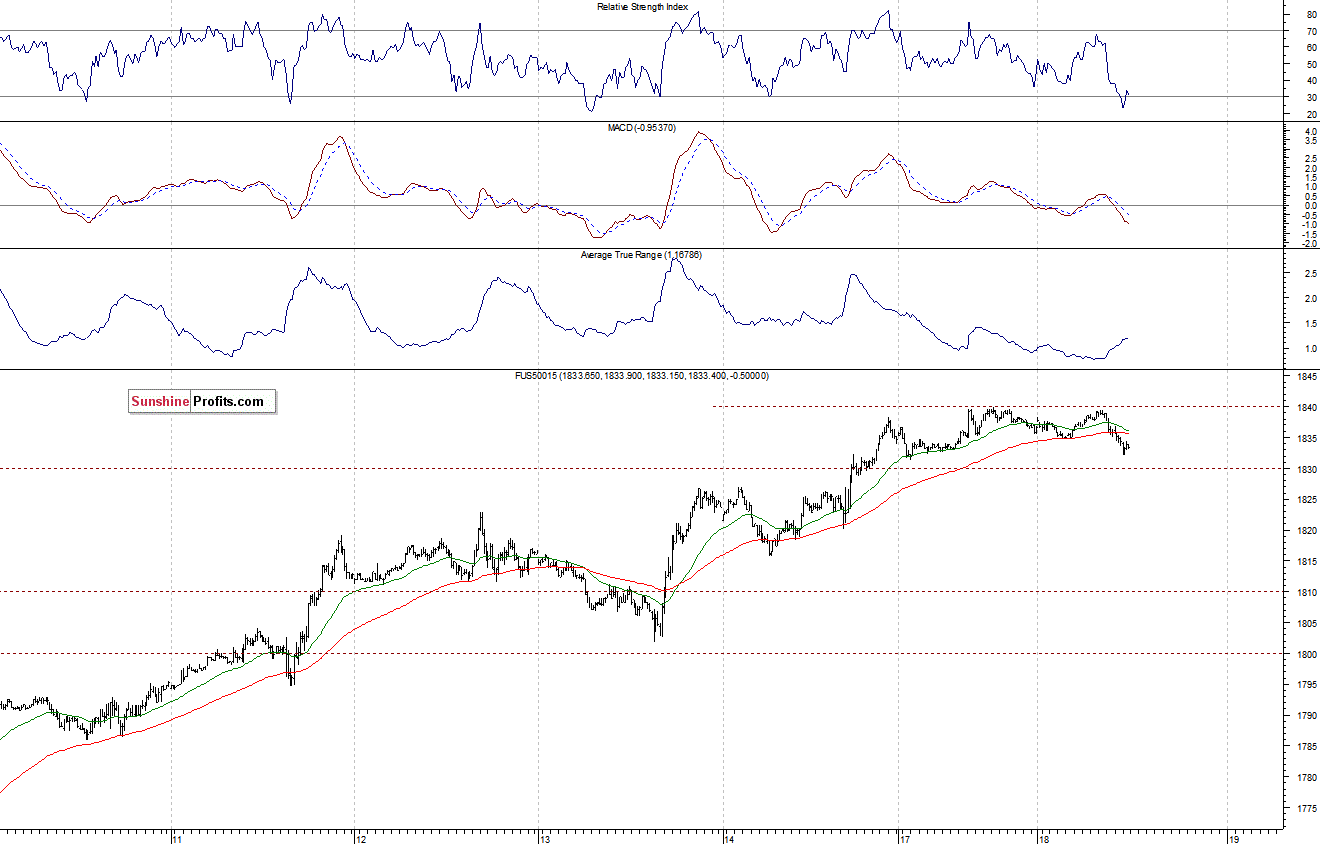Click the 1.0 label on Average True Range axis
The height and width of the screenshot is (844, 1320).
(x=1310, y=349)
